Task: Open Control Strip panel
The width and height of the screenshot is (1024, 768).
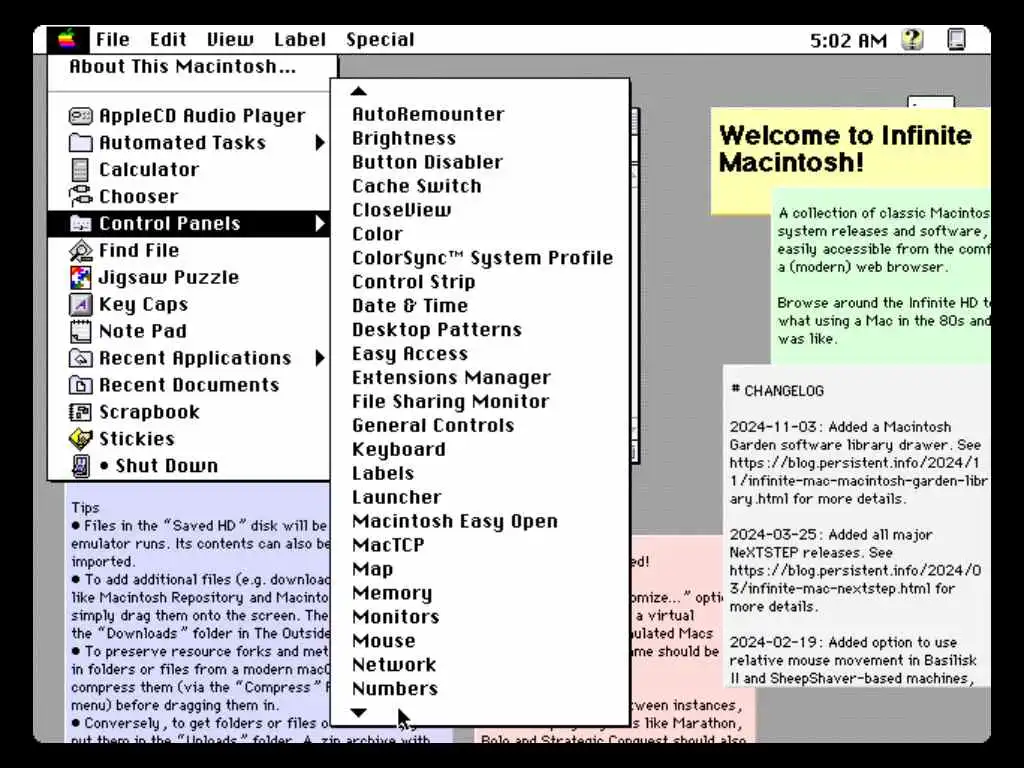Action: pyautogui.click(x=413, y=282)
